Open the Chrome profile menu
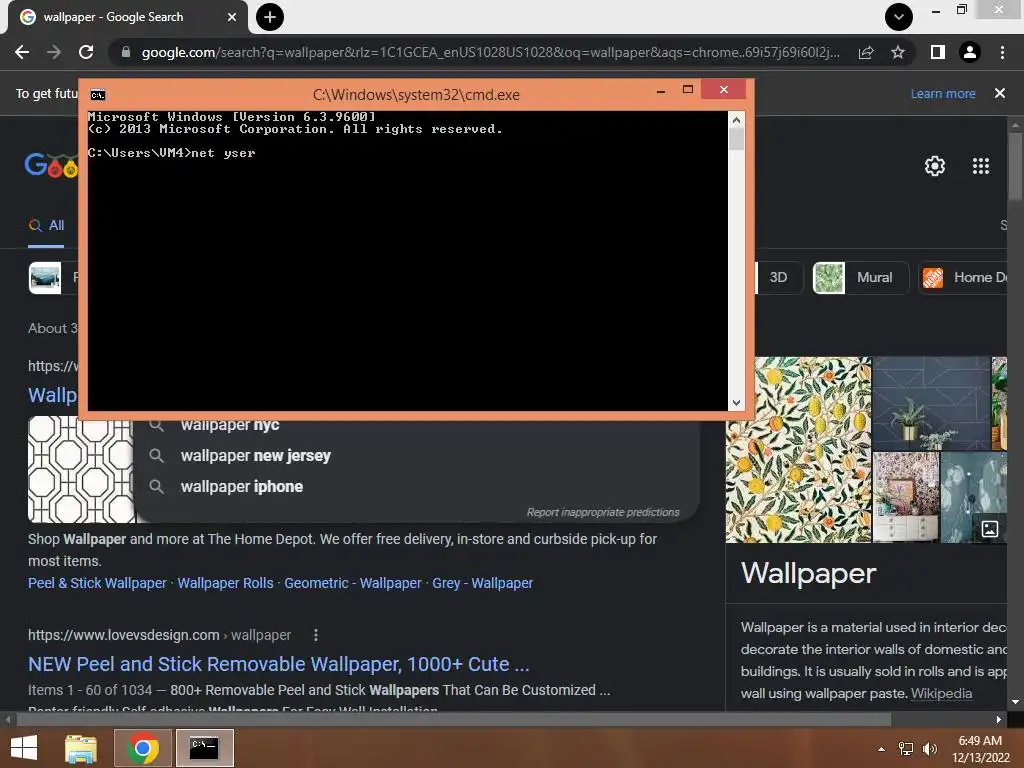Viewport: 1024px width, 768px height. point(970,52)
